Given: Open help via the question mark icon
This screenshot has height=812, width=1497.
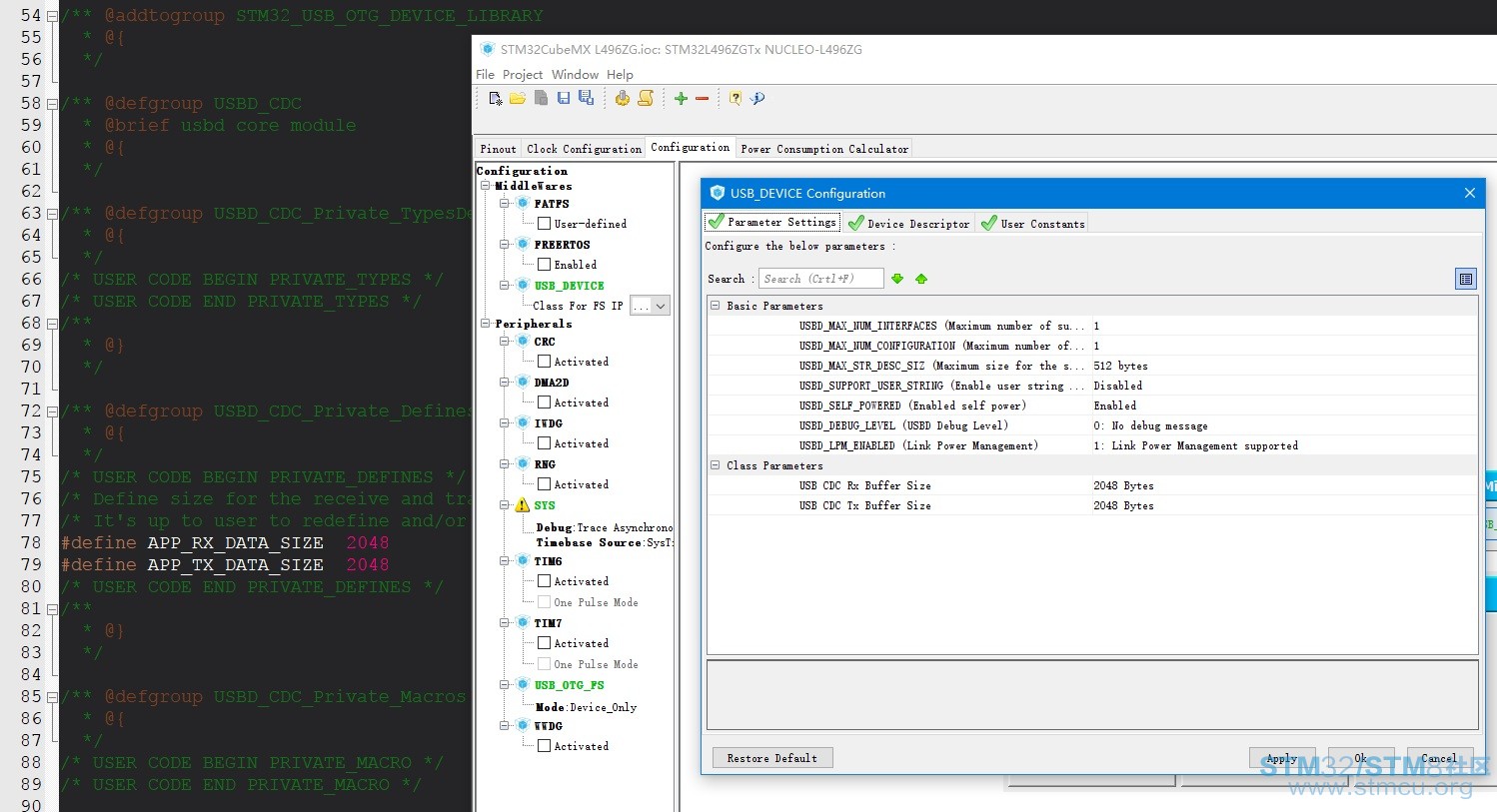Looking at the screenshot, I should pyautogui.click(x=736, y=98).
